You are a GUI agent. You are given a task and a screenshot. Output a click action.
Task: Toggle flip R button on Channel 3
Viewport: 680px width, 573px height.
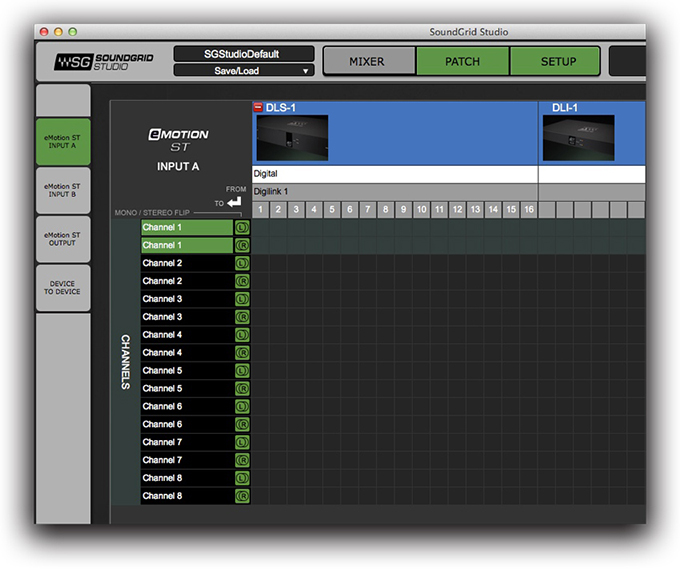pos(242,317)
